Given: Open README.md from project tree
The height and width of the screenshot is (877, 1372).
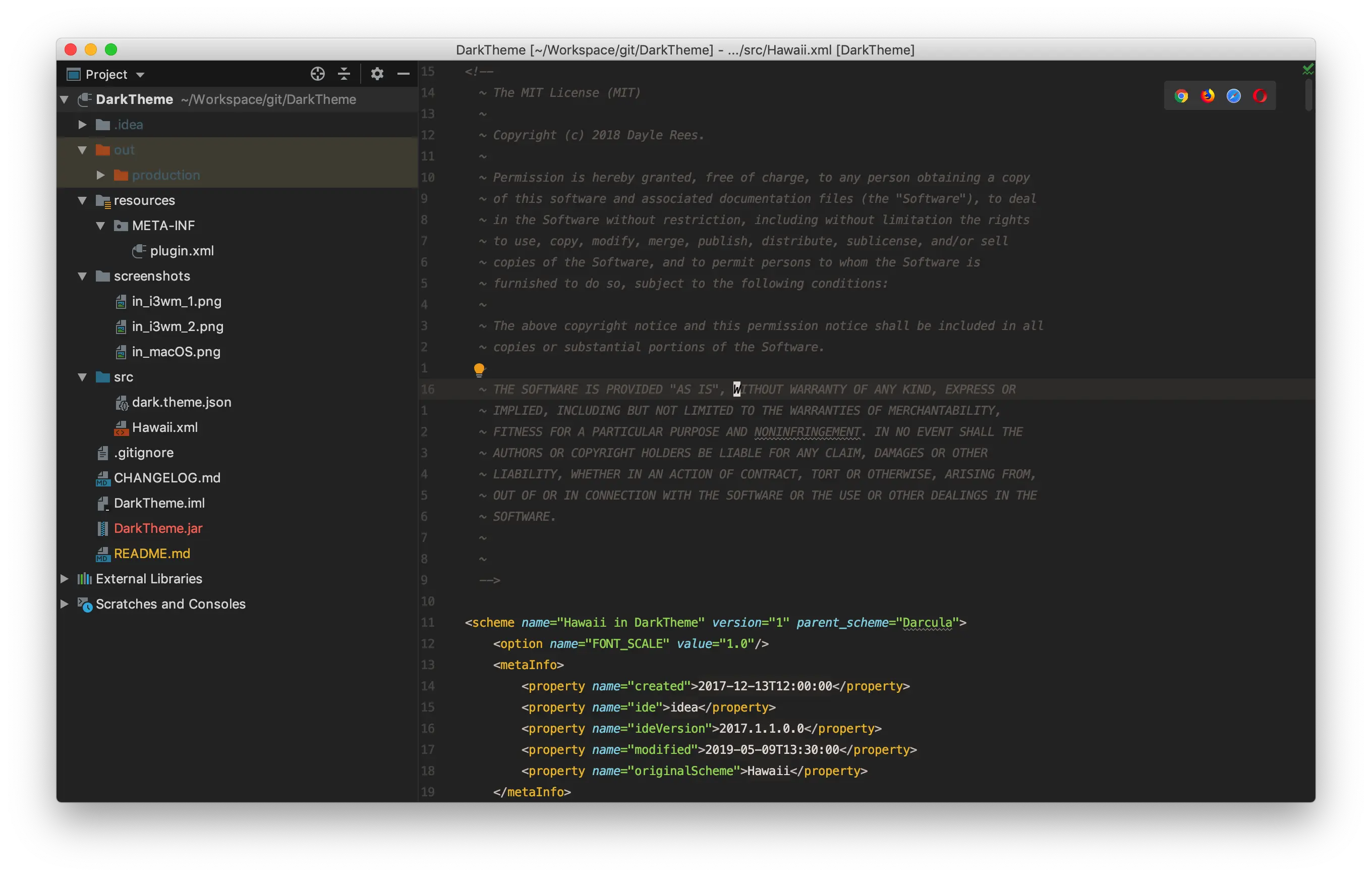Looking at the screenshot, I should (x=151, y=554).
